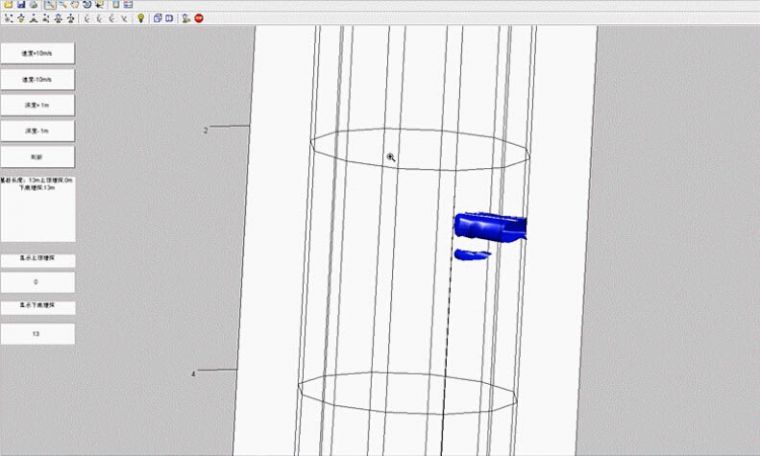The width and height of the screenshot is (760, 456).
Task: Click the save disk icon in toolbar
Action: pyautogui.click(x=20, y=5)
